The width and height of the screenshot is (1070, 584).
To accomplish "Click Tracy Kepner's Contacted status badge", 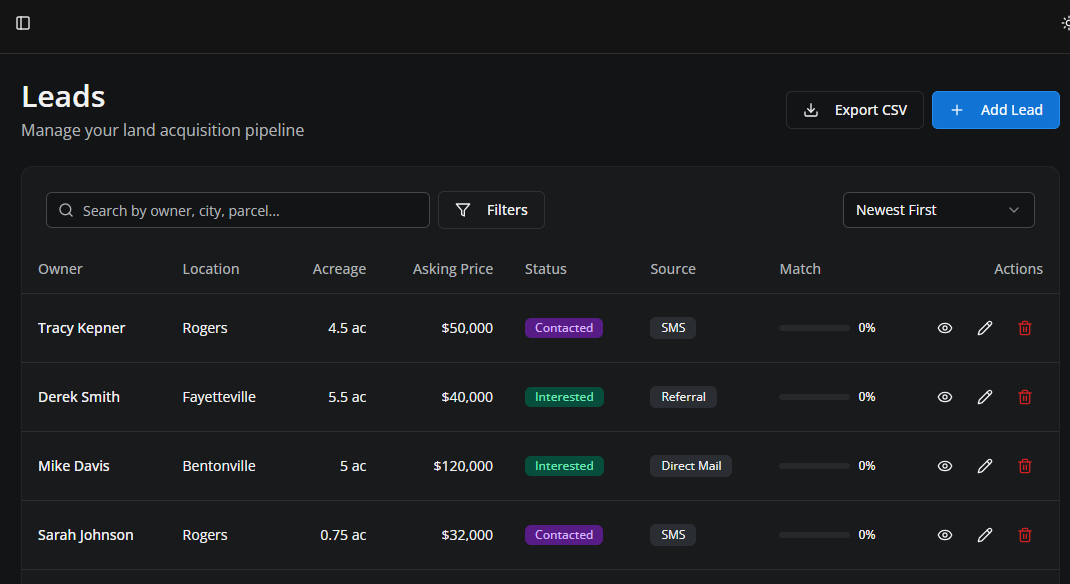I will (563, 327).
